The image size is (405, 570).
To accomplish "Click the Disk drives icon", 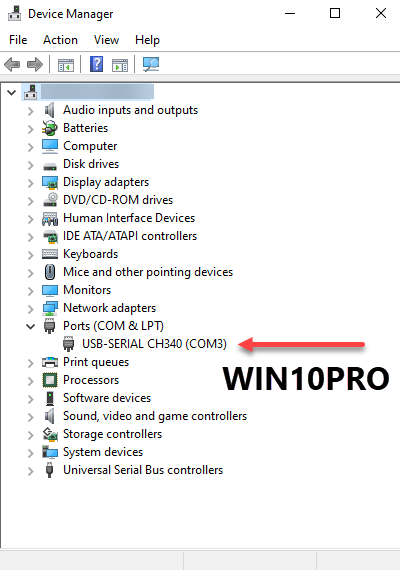I will click(x=50, y=166).
